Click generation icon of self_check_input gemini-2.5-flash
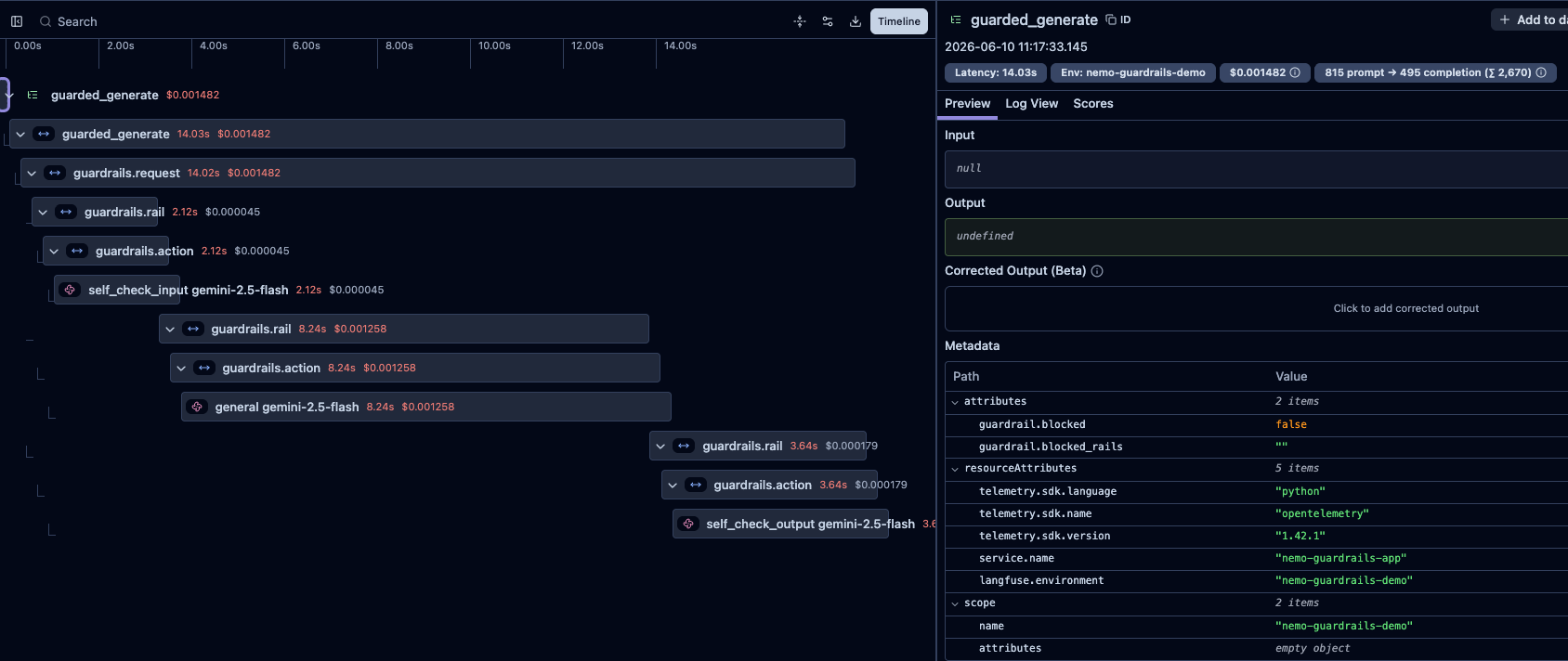 point(70,290)
